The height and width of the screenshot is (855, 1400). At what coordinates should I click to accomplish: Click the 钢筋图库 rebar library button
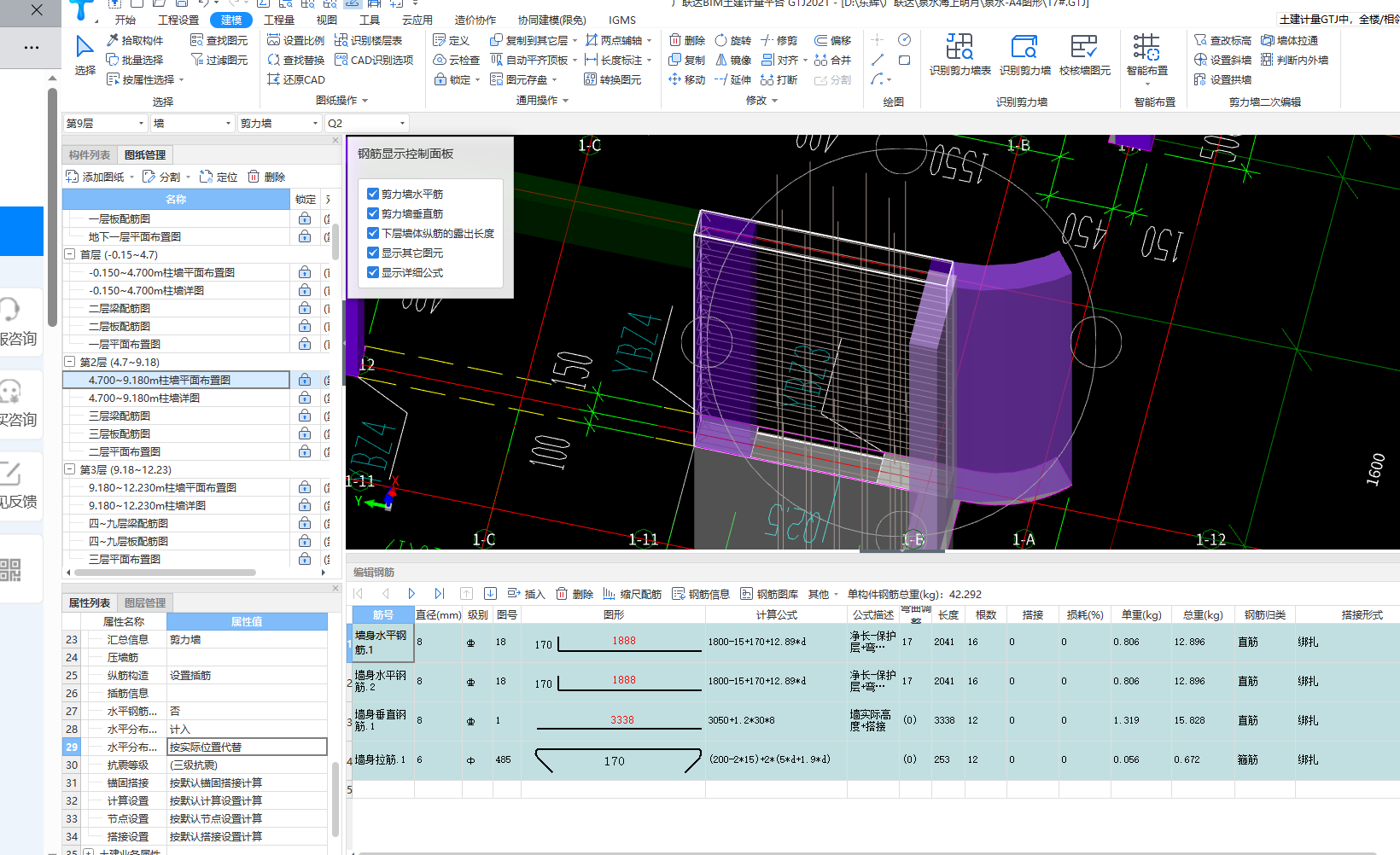(x=769, y=594)
